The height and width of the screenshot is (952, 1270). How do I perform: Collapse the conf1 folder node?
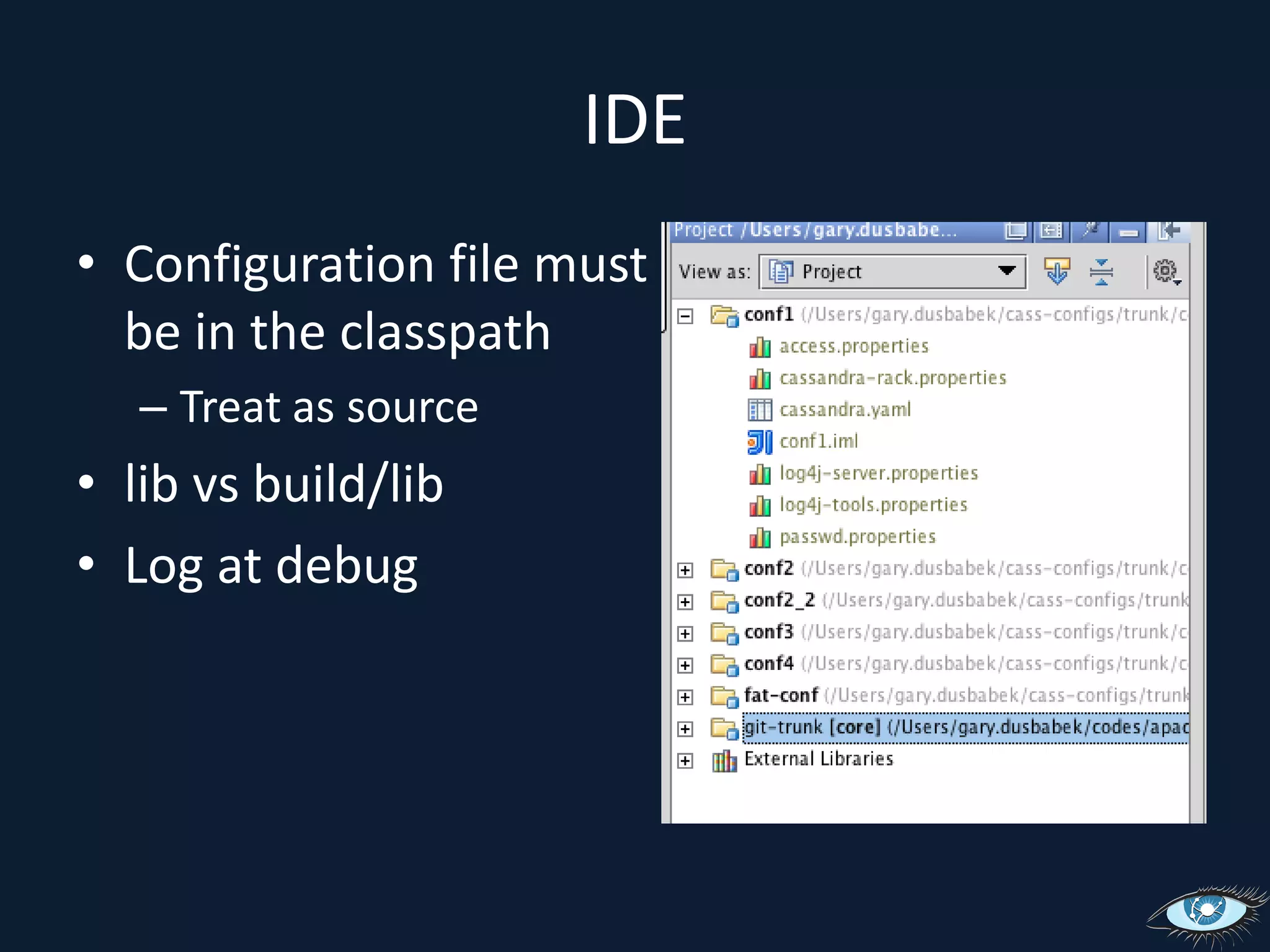(685, 316)
